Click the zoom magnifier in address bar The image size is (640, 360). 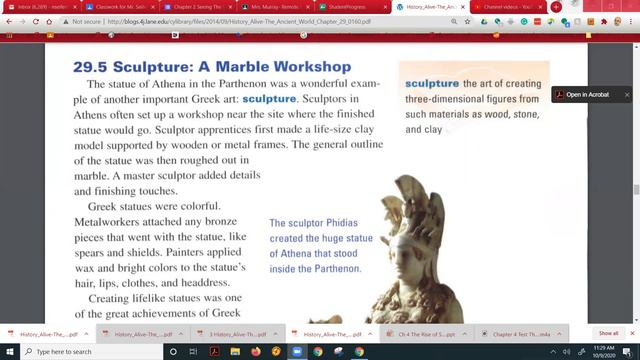click(x=454, y=22)
